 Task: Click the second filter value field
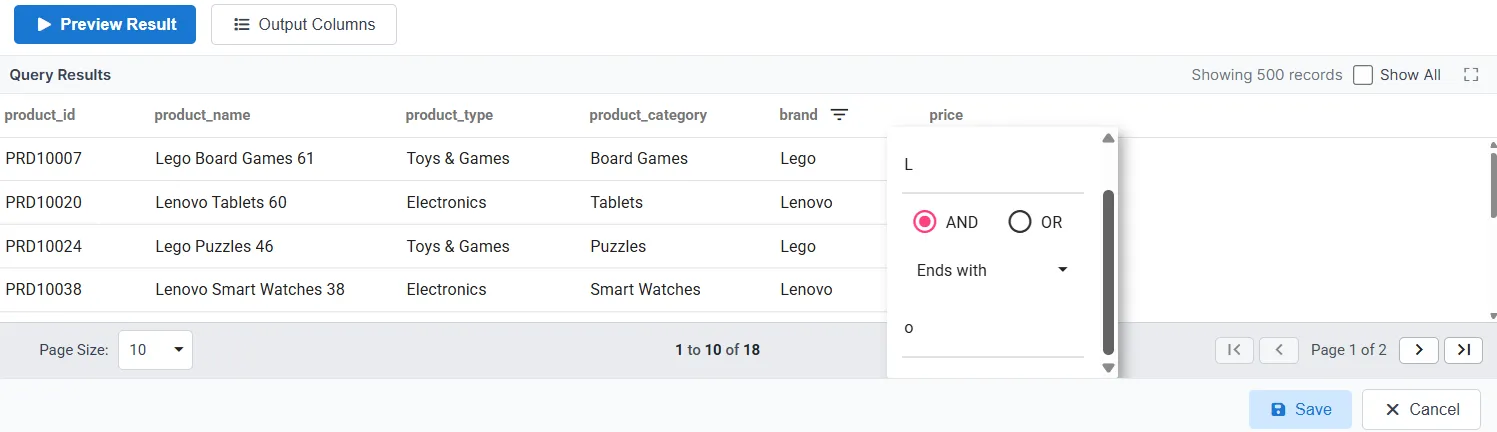(x=992, y=328)
